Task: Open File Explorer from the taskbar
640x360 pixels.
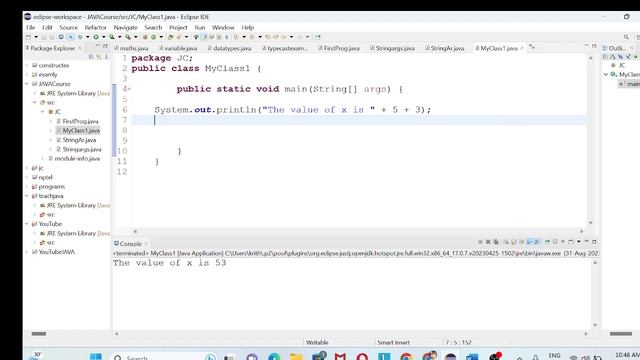Action: pyautogui.click(x=296, y=357)
